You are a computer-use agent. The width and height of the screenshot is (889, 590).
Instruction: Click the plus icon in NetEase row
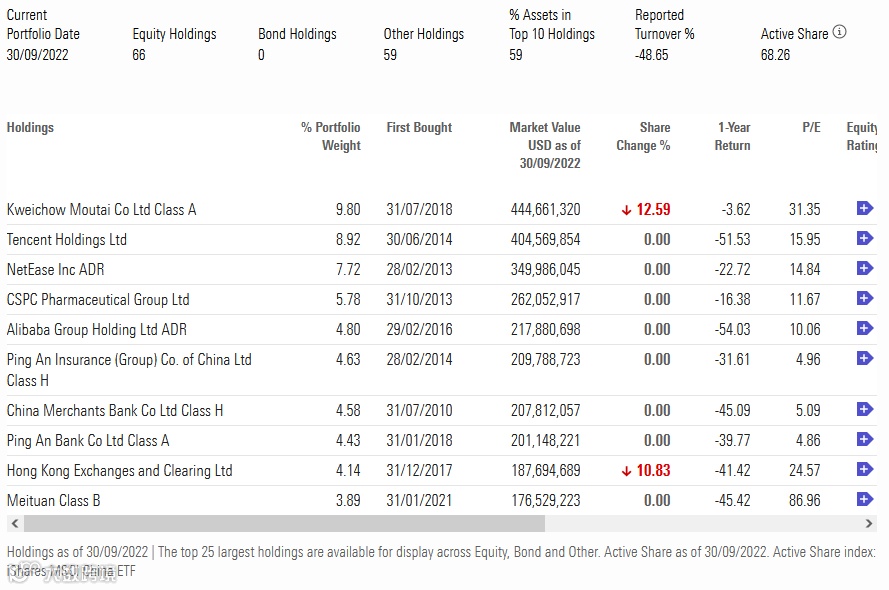pyautogui.click(x=865, y=269)
